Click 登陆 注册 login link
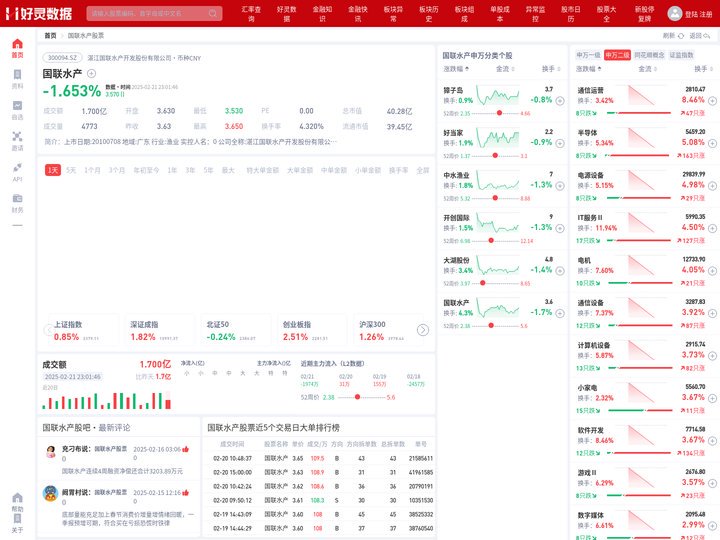 pyautogui.click(x=698, y=14)
